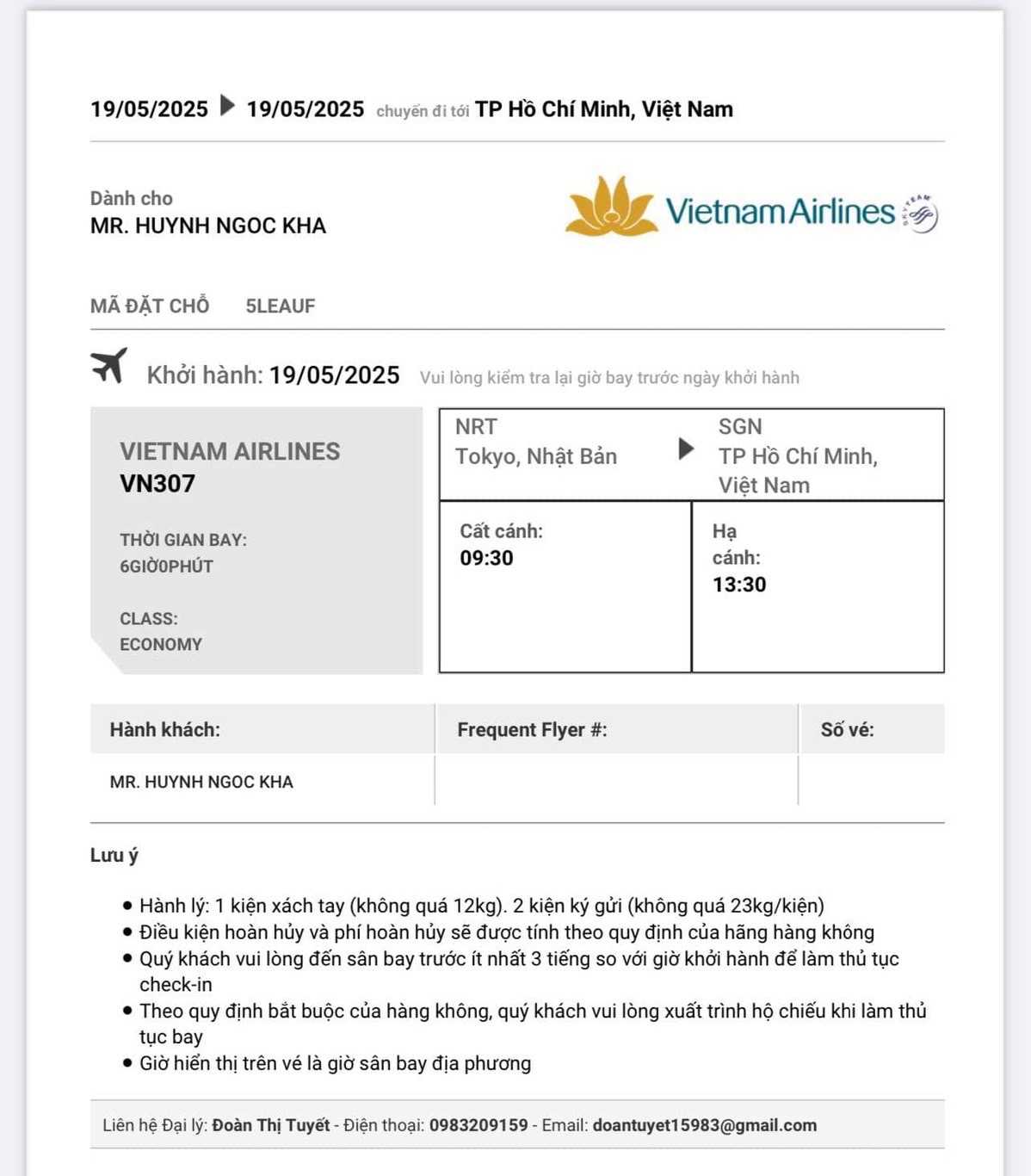Click the Số vé column header

847,730
